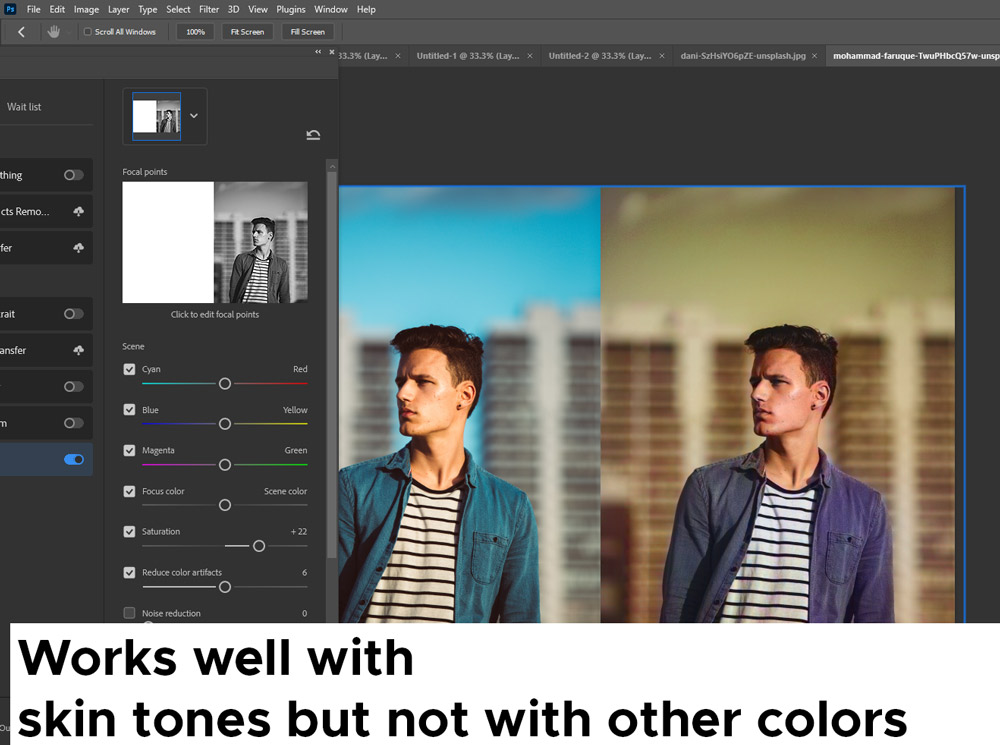Uncheck the Blue/Yellow checkbox
The image size is (1000, 745).
point(129,409)
